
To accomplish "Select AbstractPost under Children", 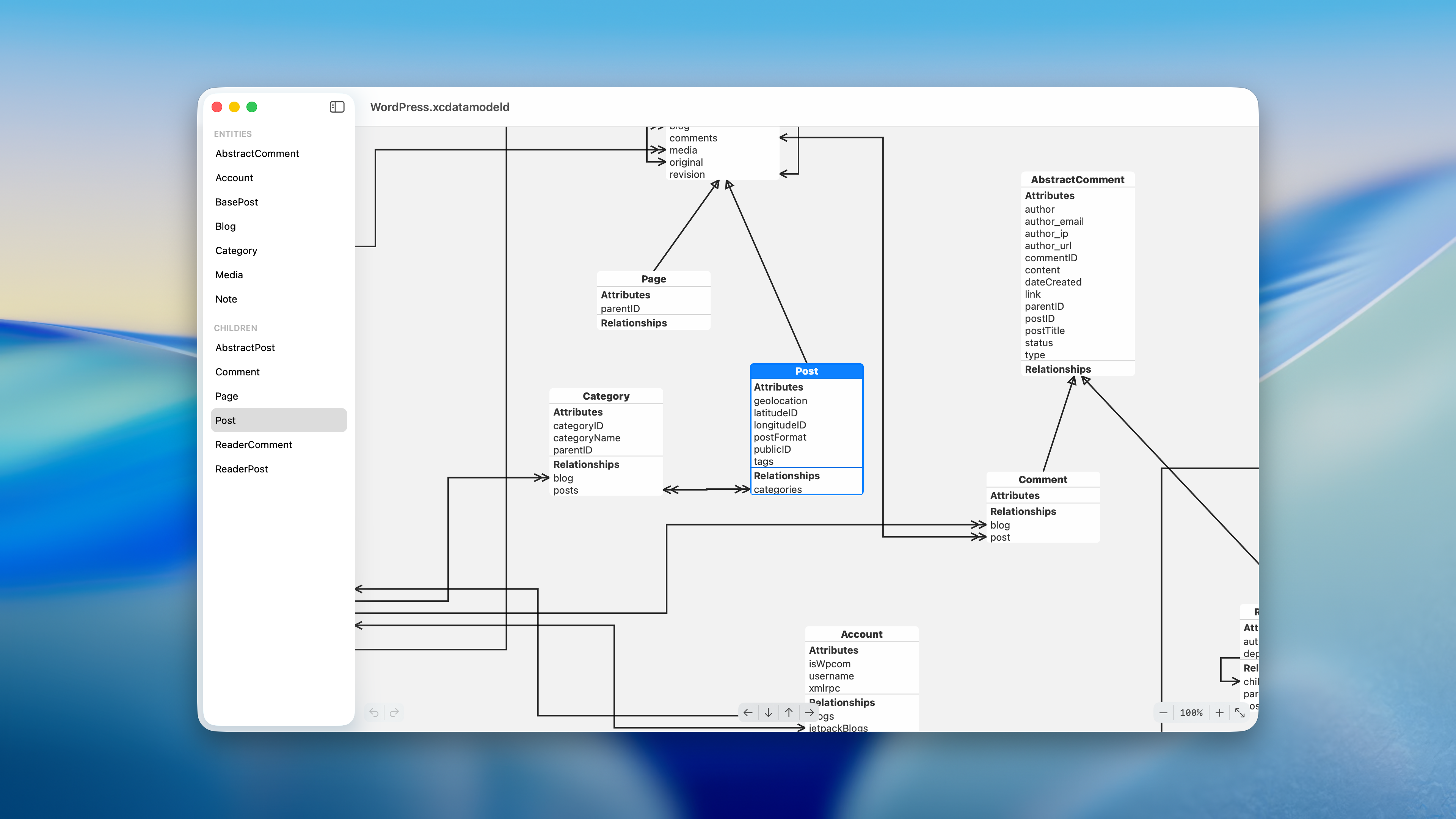I will click(279, 348).
